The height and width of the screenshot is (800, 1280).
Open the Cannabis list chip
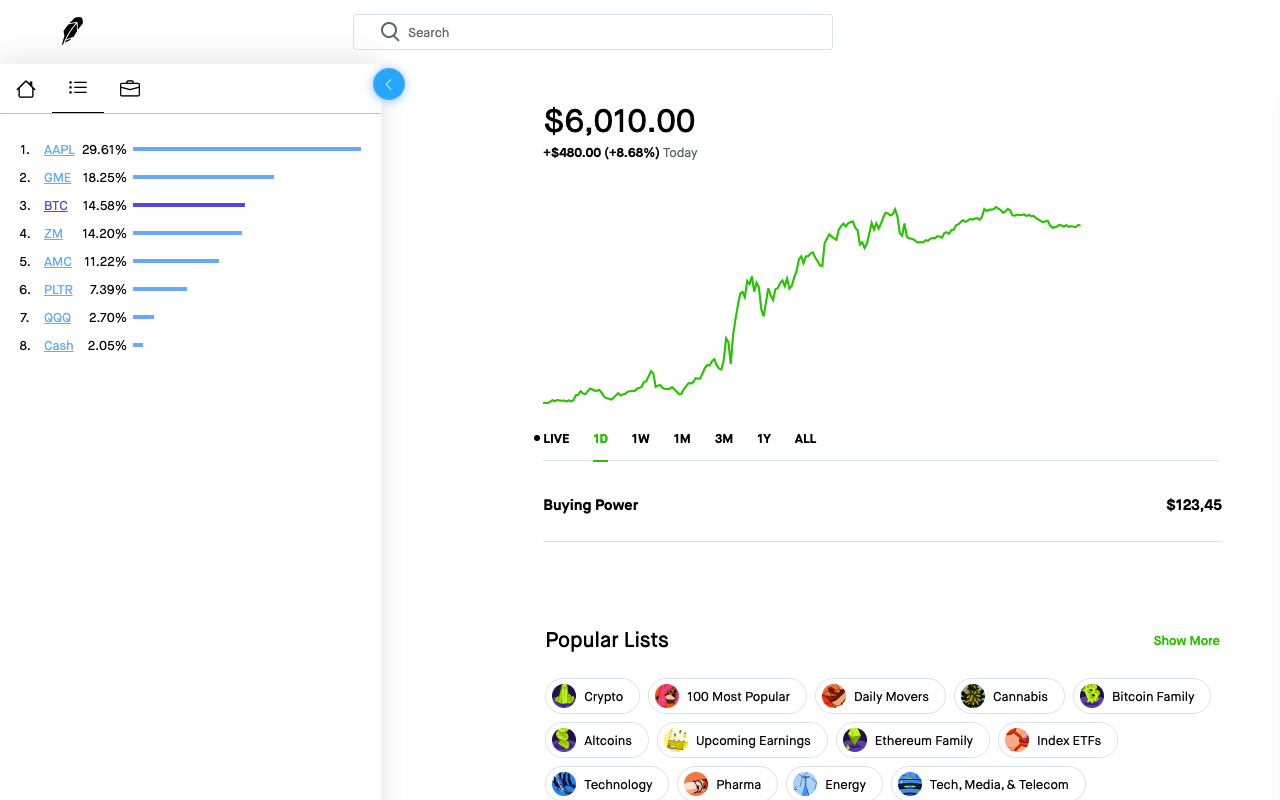point(1009,696)
